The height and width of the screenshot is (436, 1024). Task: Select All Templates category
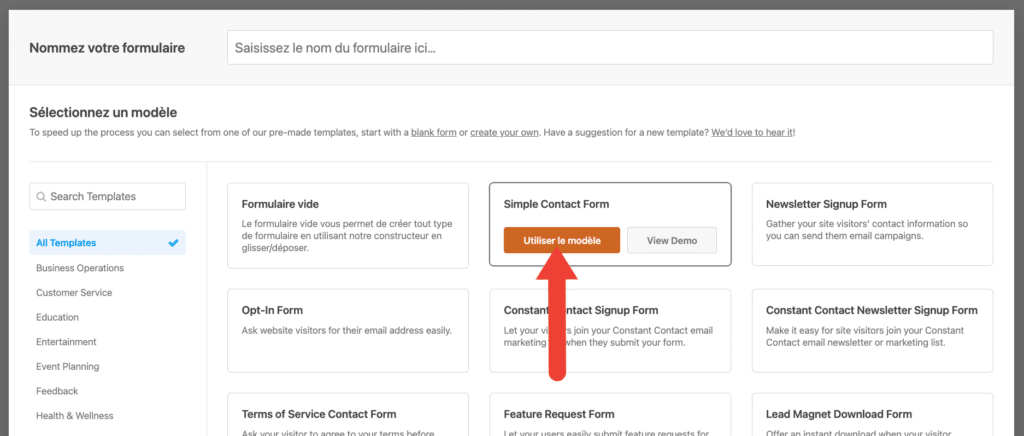point(107,243)
